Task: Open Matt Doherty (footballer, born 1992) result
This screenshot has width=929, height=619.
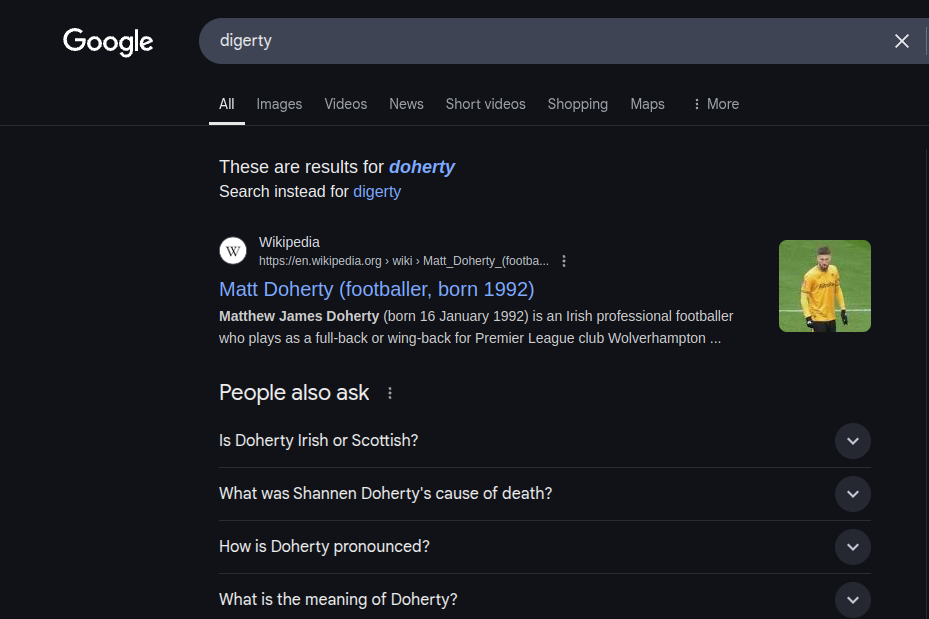Action: click(x=376, y=289)
